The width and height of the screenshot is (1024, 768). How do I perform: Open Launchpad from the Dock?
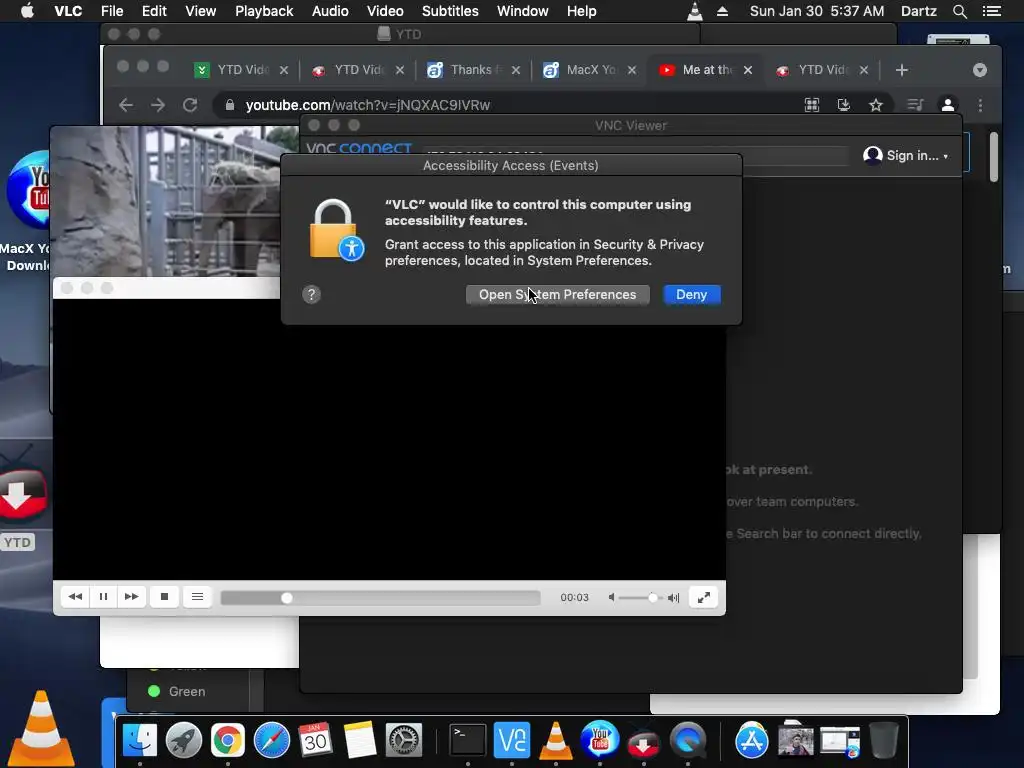pos(184,741)
